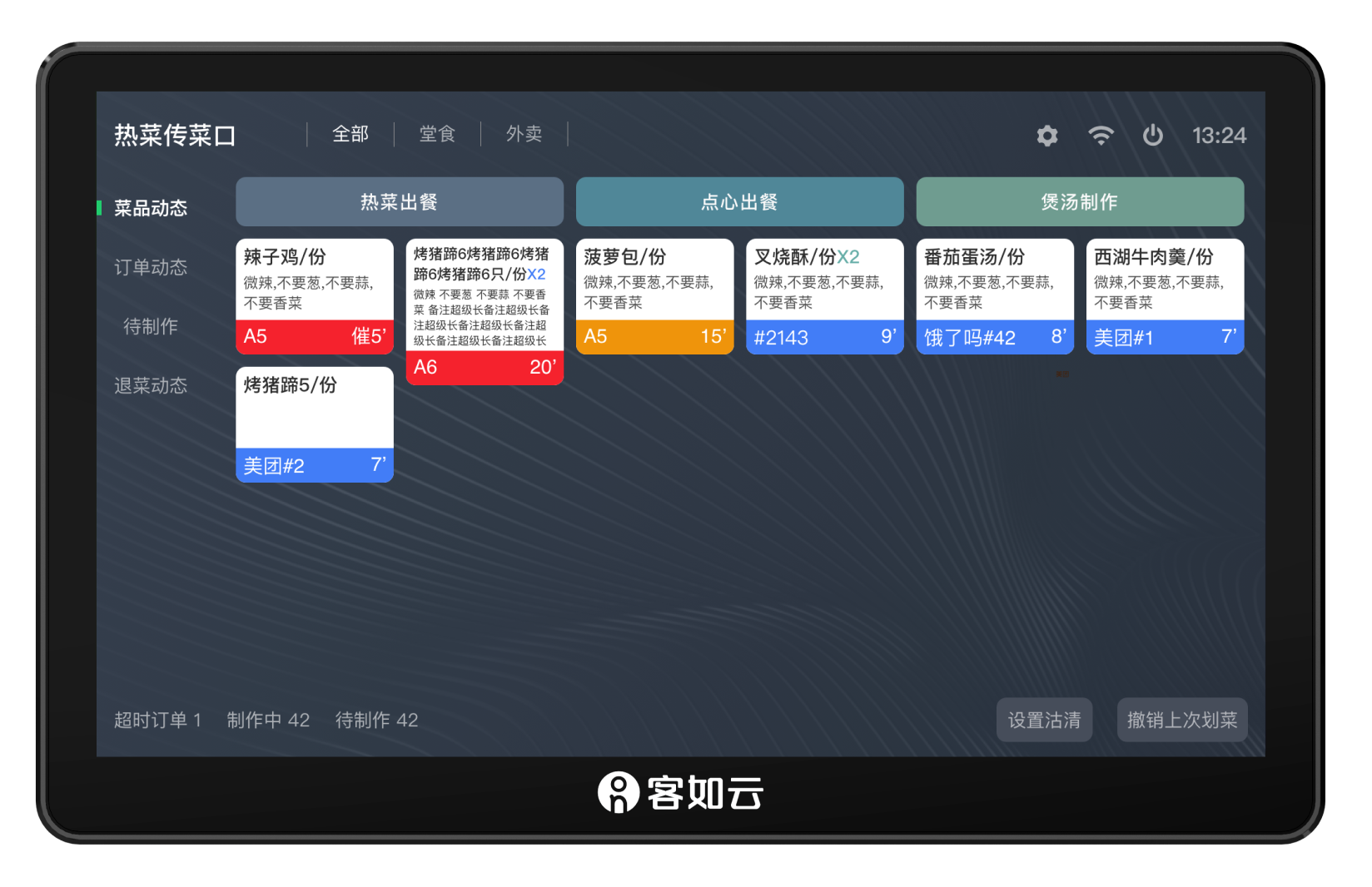Image resolution: width=1372 pixels, height=887 pixels.
Task: Click the 撤销上次划菜 button
Action: (1181, 720)
